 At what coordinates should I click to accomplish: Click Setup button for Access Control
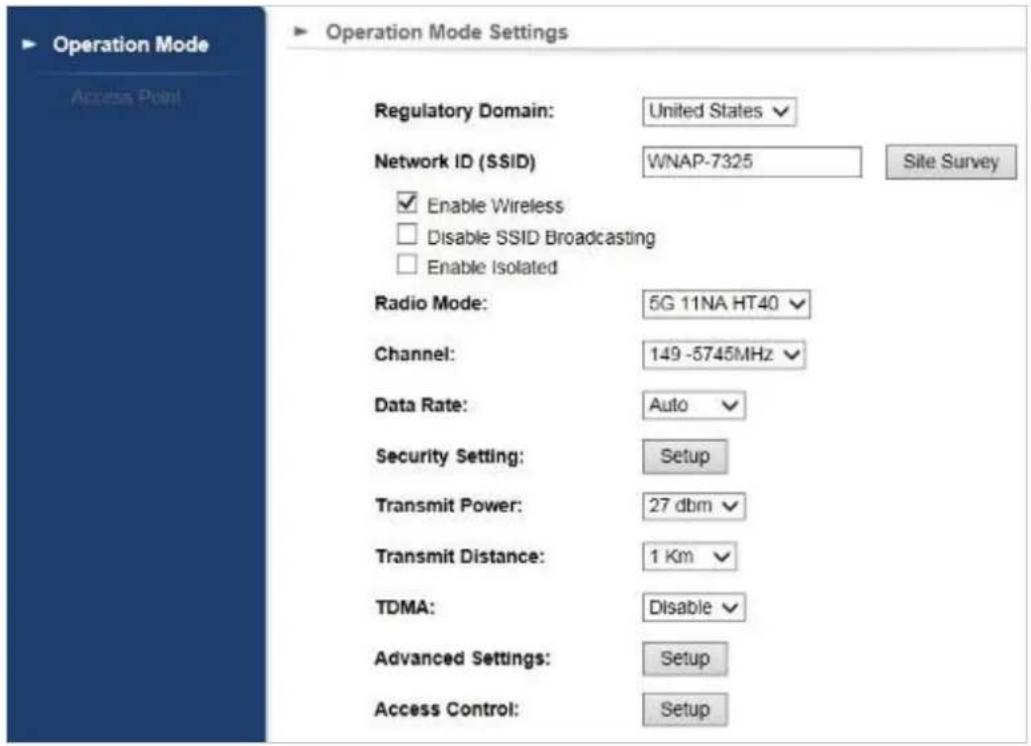pos(684,709)
